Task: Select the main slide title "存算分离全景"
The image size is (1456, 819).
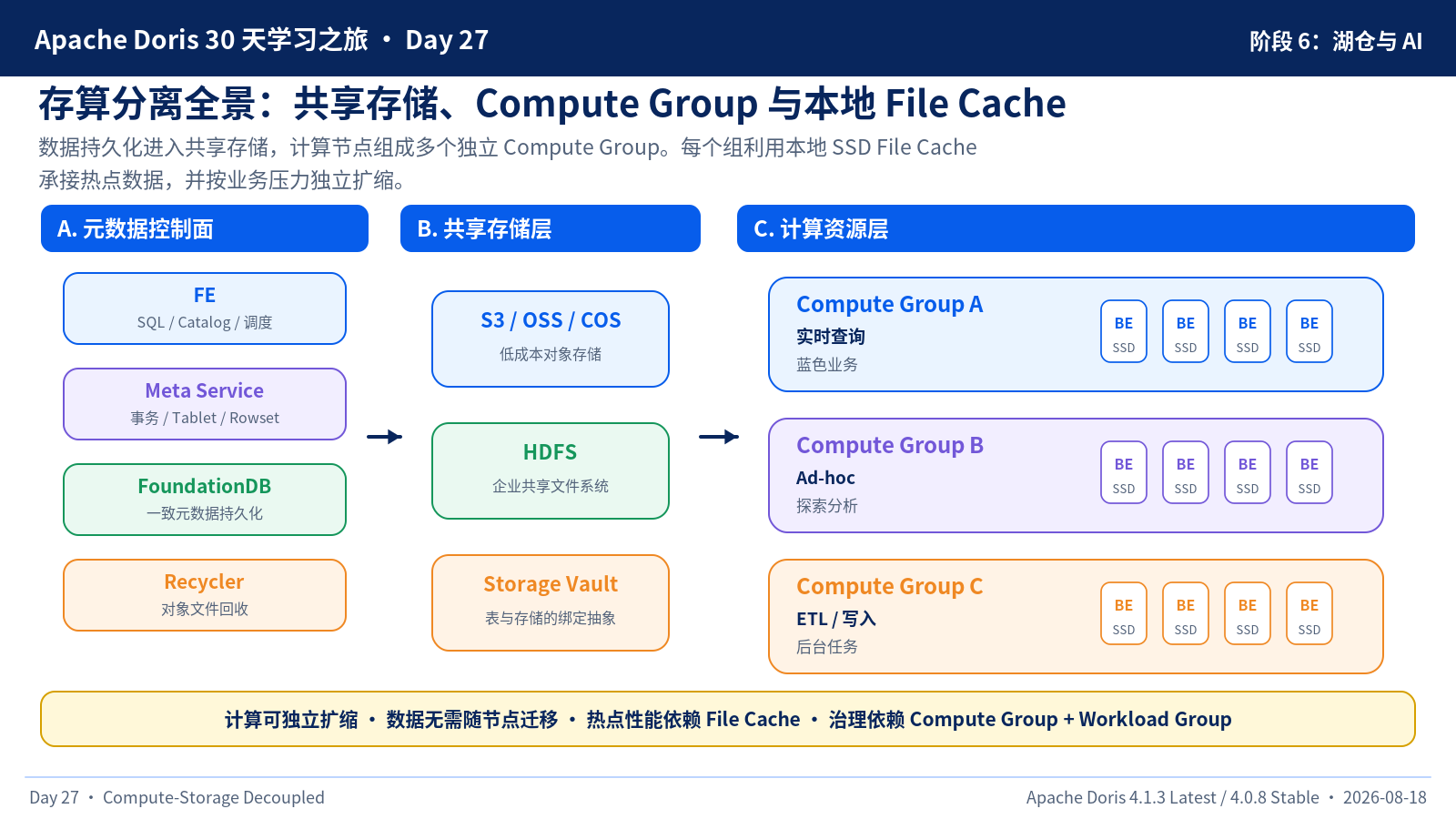Action: click(147, 104)
